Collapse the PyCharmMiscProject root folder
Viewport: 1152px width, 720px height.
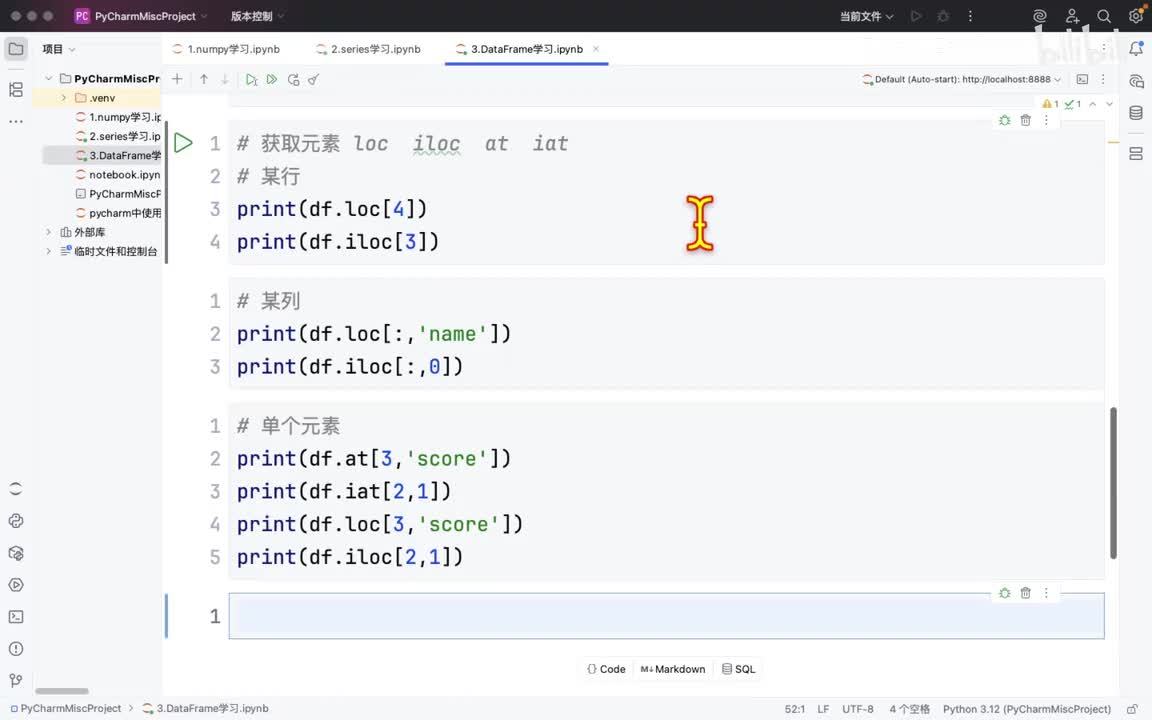click(48, 79)
